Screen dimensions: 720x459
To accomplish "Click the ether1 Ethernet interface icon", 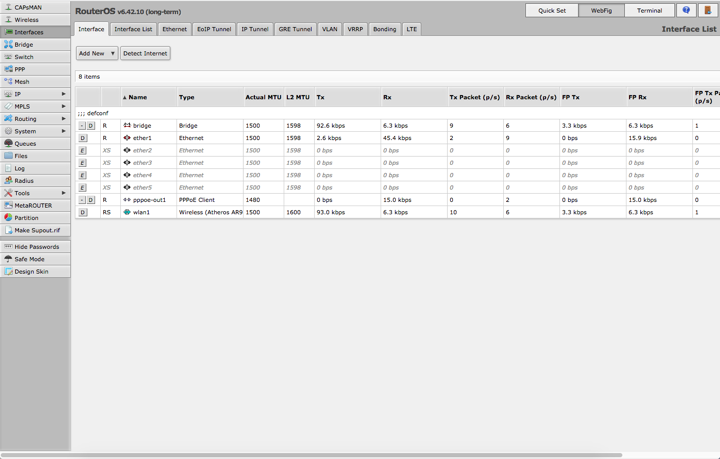I will pos(127,138).
